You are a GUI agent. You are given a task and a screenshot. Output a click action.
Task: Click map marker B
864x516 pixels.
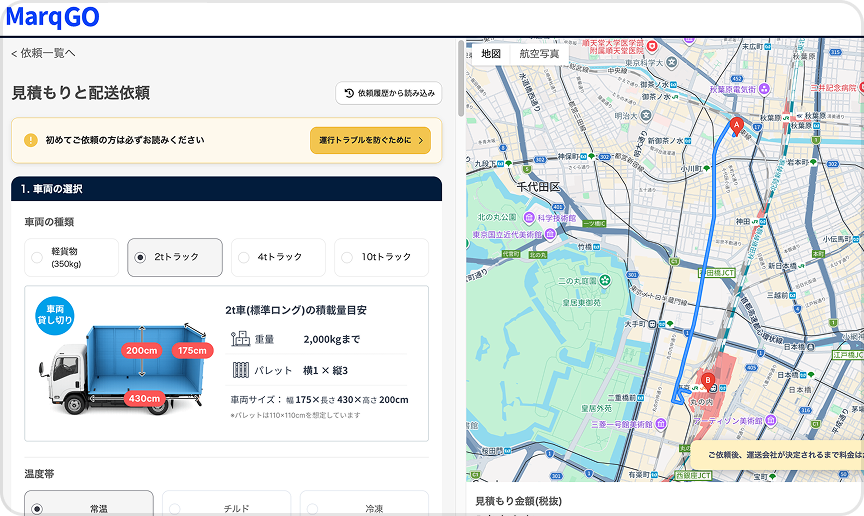(x=708, y=381)
